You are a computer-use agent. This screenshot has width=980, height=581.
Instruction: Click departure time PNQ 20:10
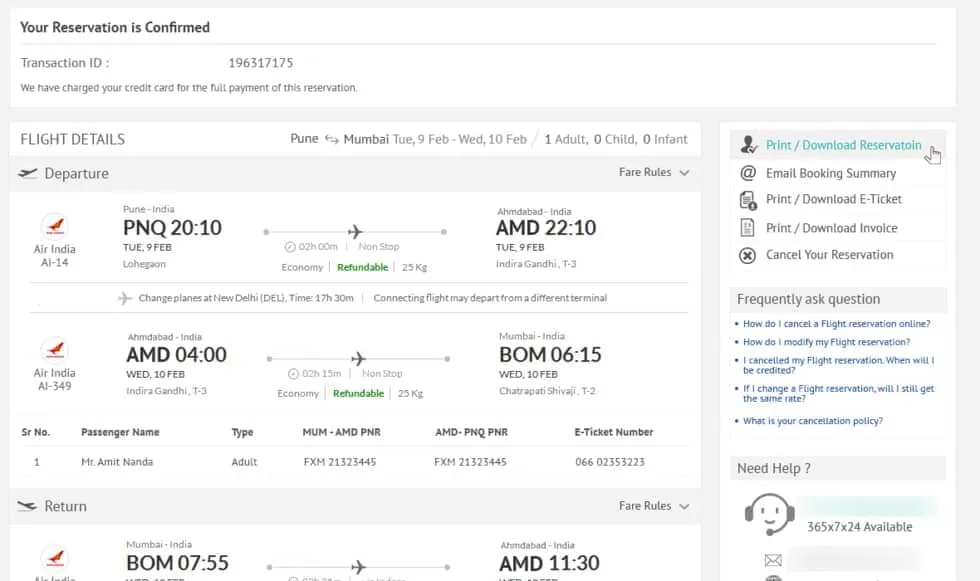click(x=172, y=228)
